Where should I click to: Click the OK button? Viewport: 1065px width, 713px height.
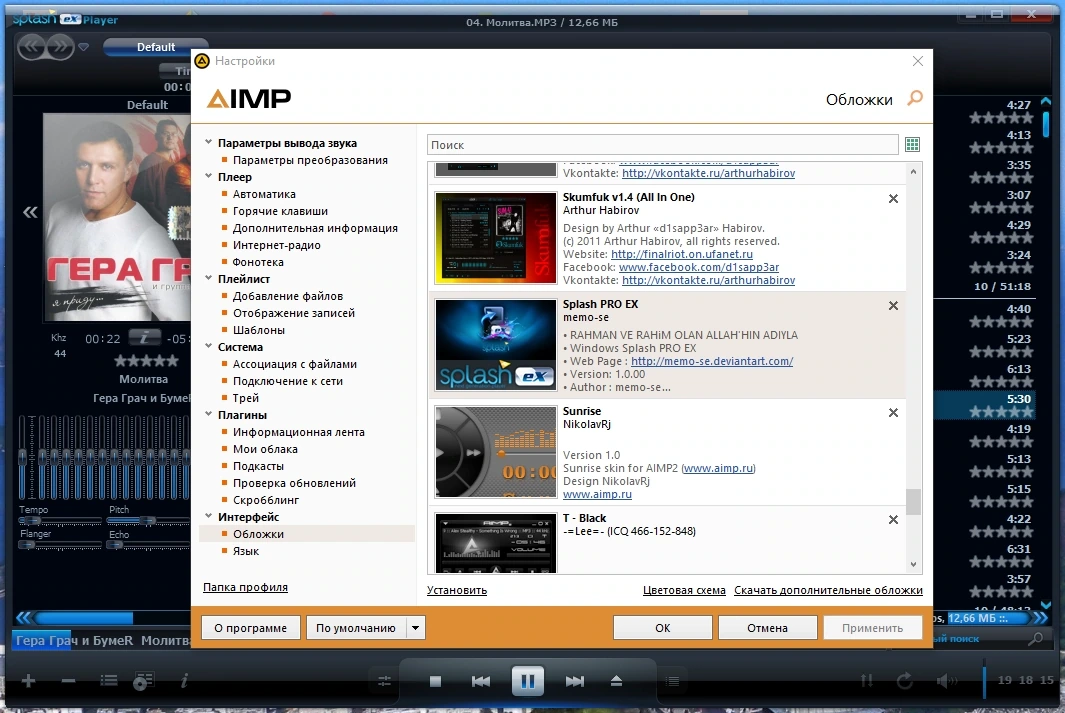(x=663, y=628)
